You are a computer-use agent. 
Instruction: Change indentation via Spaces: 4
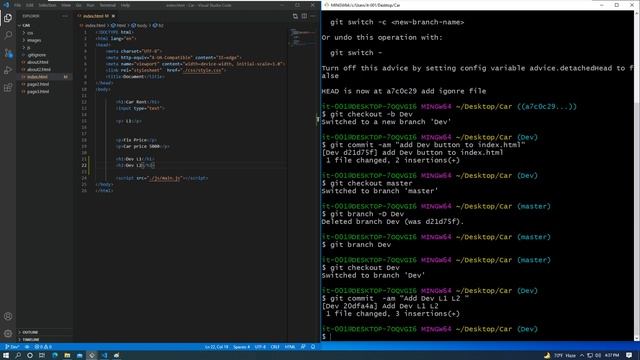241,347
